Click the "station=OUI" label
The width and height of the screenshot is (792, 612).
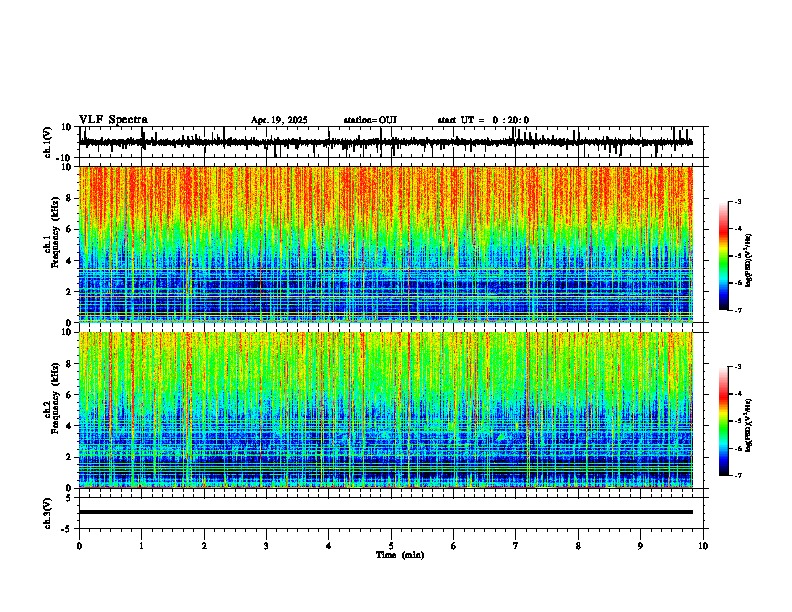370,120
